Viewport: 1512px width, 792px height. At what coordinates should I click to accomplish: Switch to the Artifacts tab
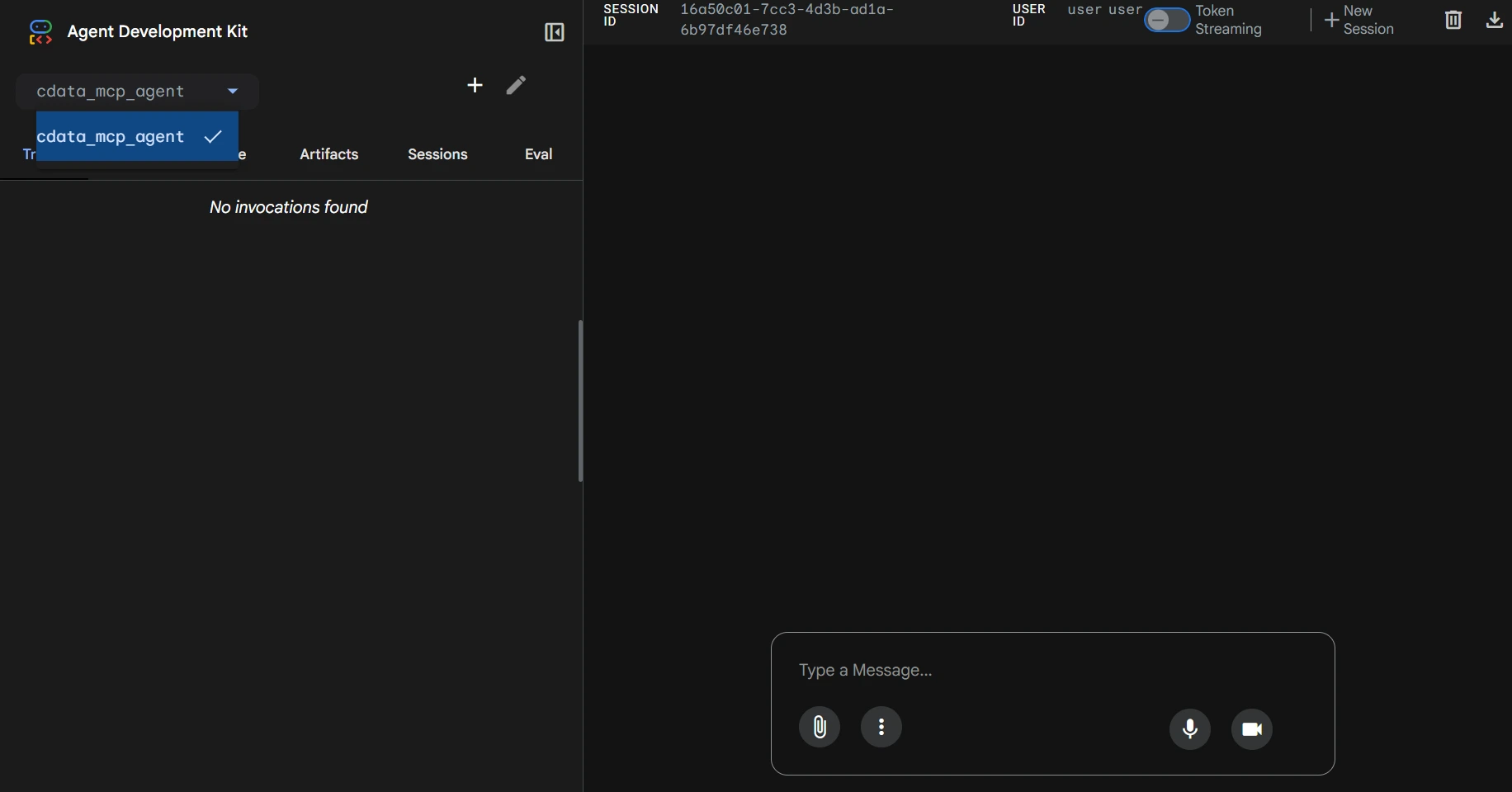328,154
